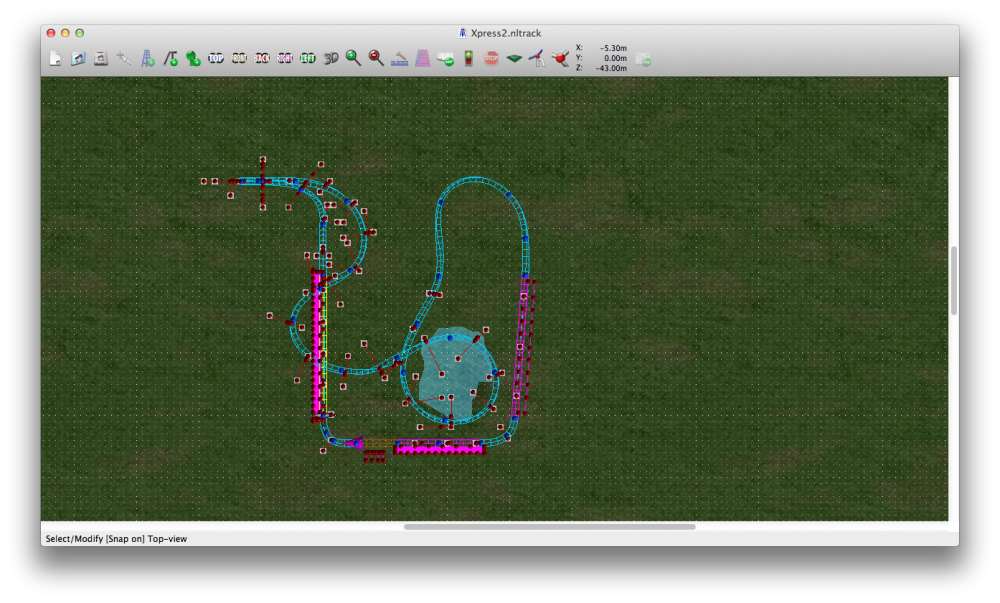Zoom out with red magnifier

376,59
